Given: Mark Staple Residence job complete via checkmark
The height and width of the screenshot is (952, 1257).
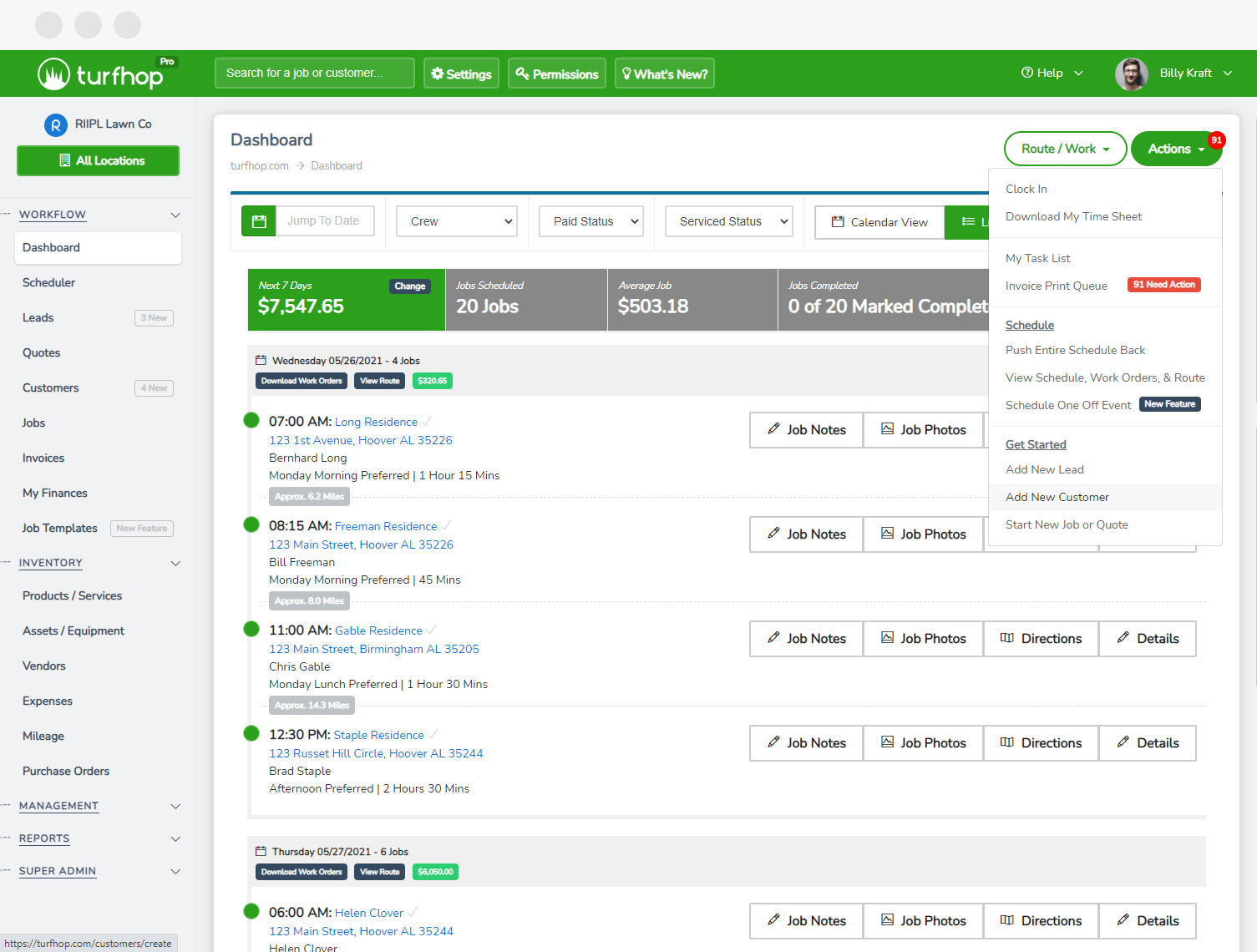Looking at the screenshot, I should tap(433, 735).
